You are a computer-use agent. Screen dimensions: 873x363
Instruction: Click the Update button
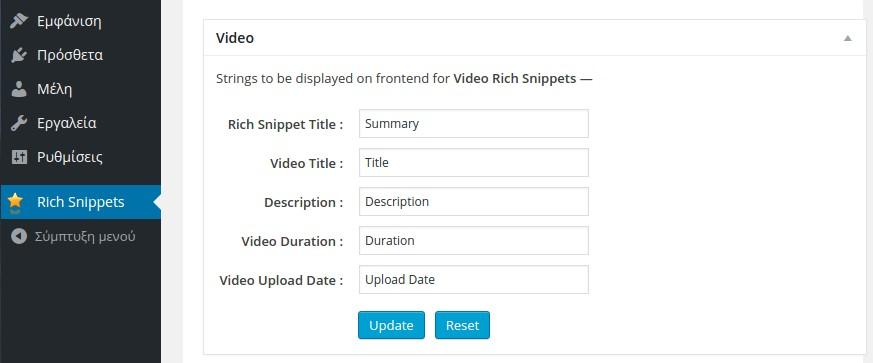391,325
